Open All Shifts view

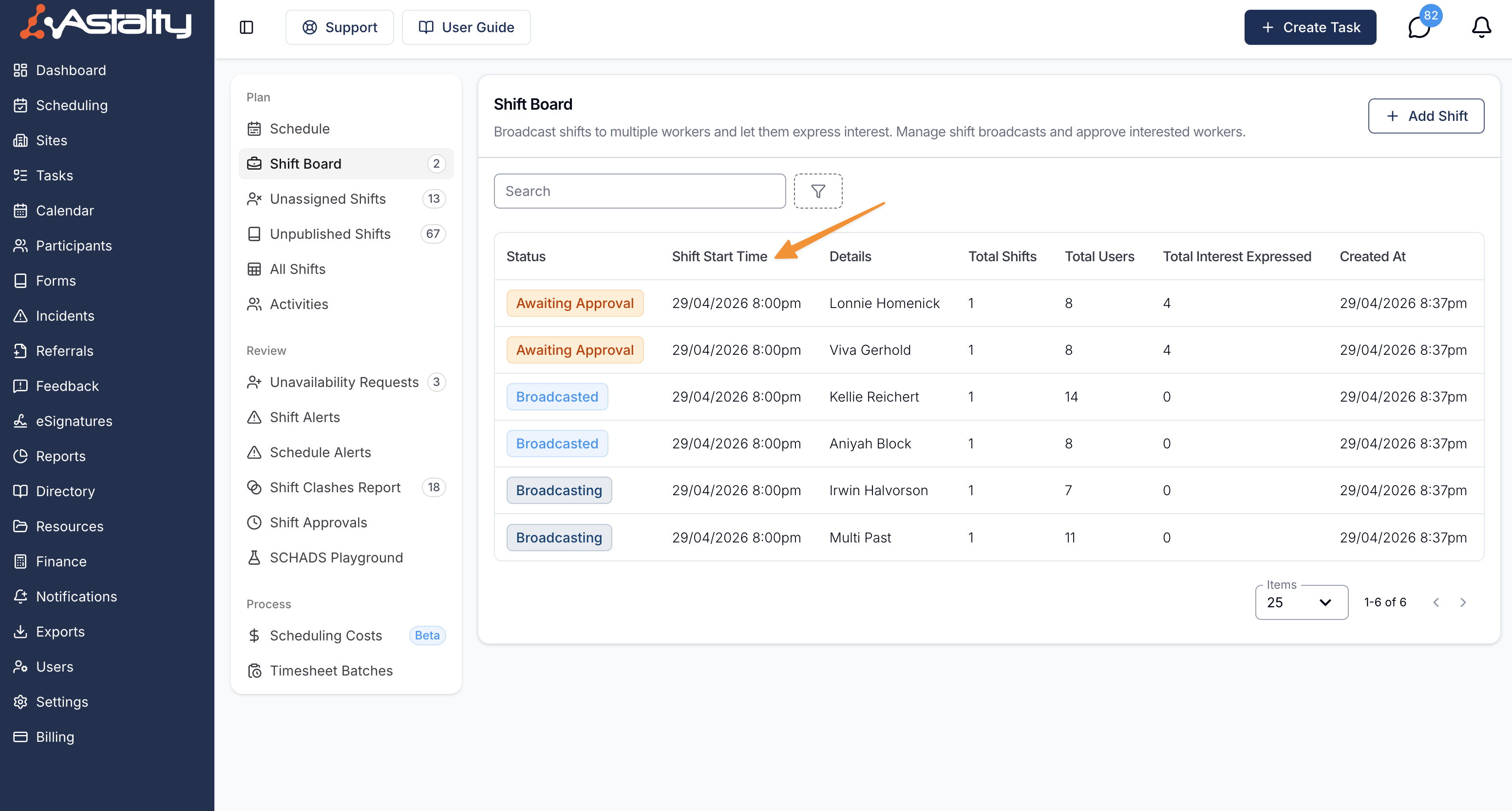point(346,269)
